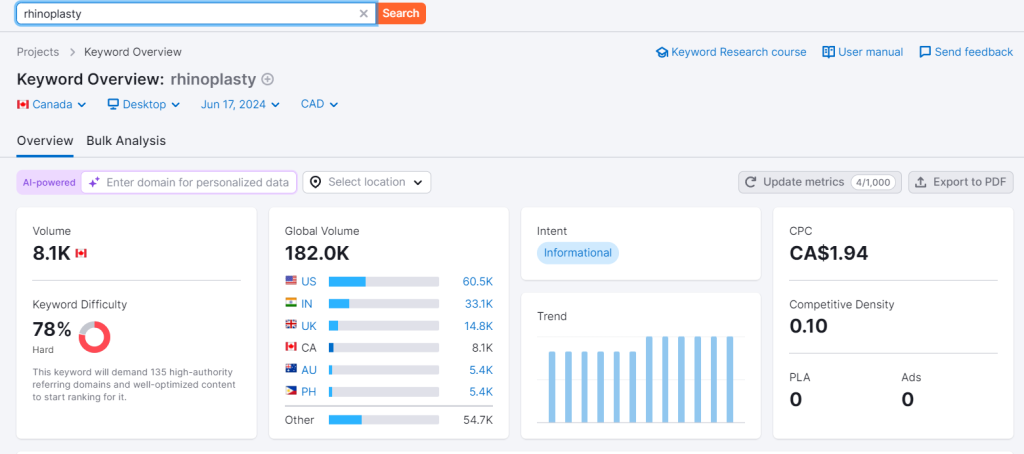Click the Send feedback chat icon
Screen dimensions: 1024x454
[x=925, y=52]
